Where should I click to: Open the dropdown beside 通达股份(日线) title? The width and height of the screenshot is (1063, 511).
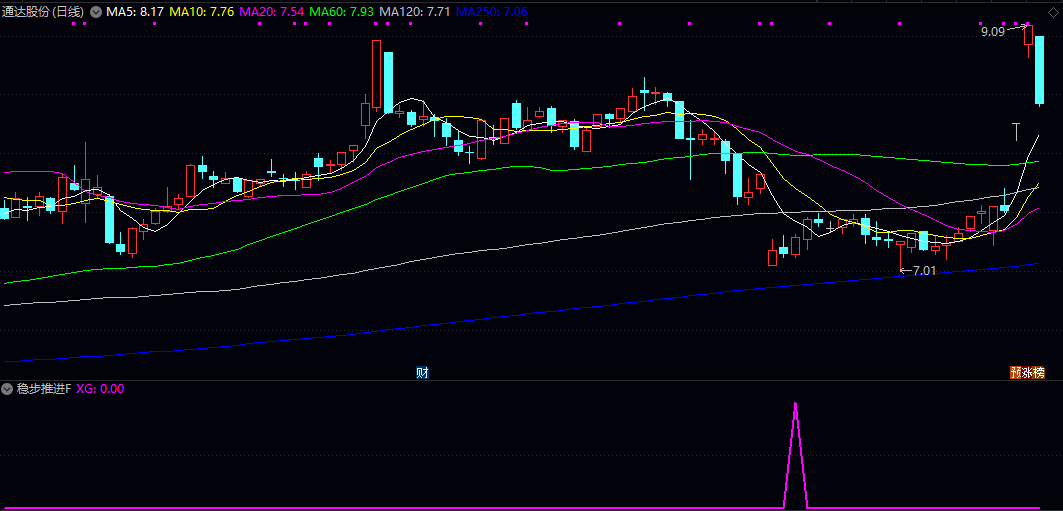pos(96,12)
